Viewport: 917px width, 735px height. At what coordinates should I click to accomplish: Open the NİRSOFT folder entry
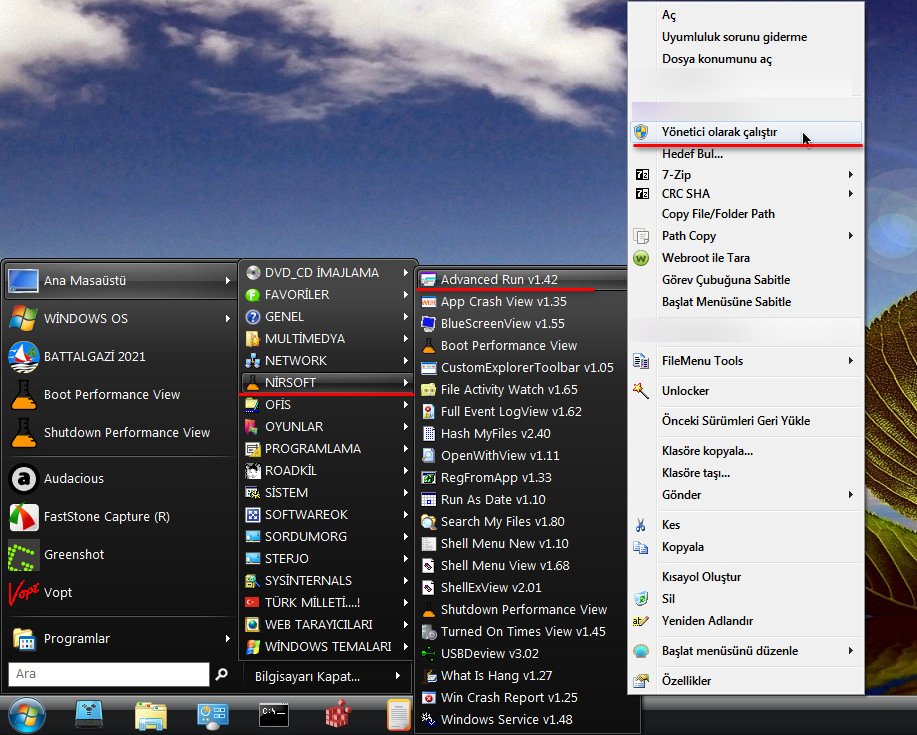(326, 382)
